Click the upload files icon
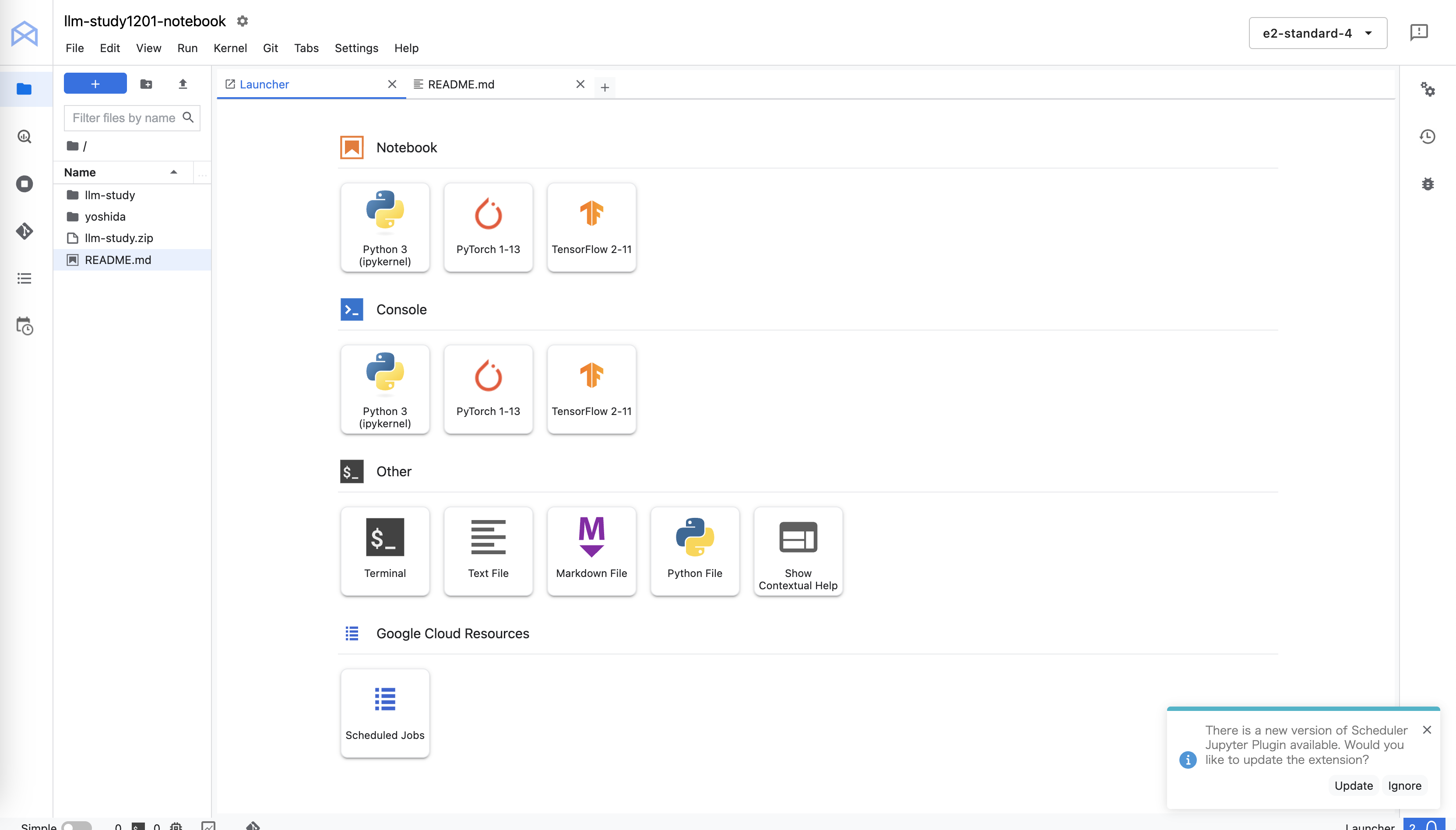This screenshot has height=830, width=1456. click(x=183, y=84)
